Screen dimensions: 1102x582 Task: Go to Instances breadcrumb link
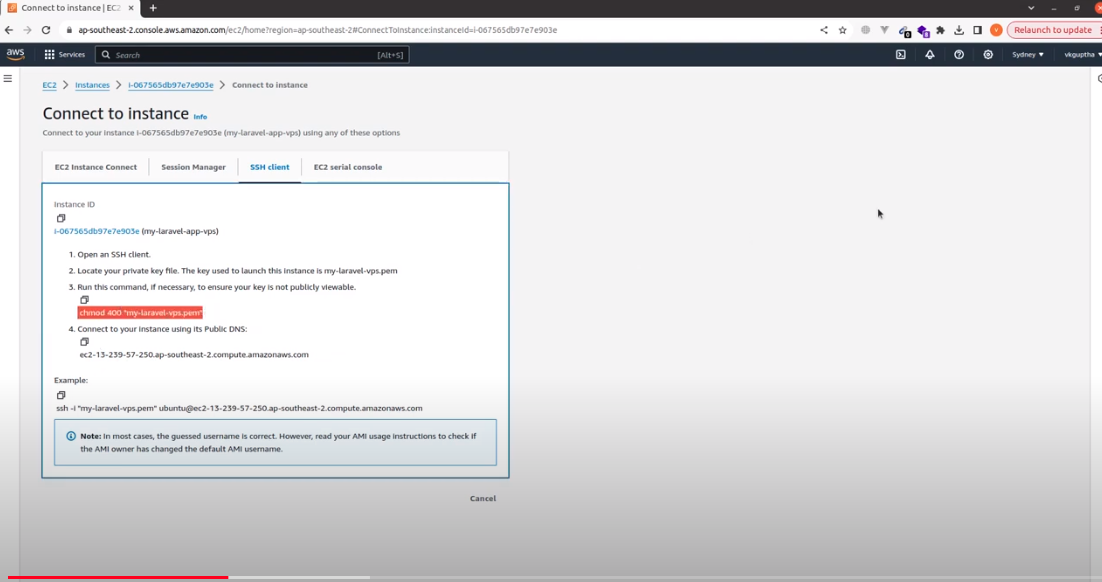pyautogui.click(x=92, y=85)
